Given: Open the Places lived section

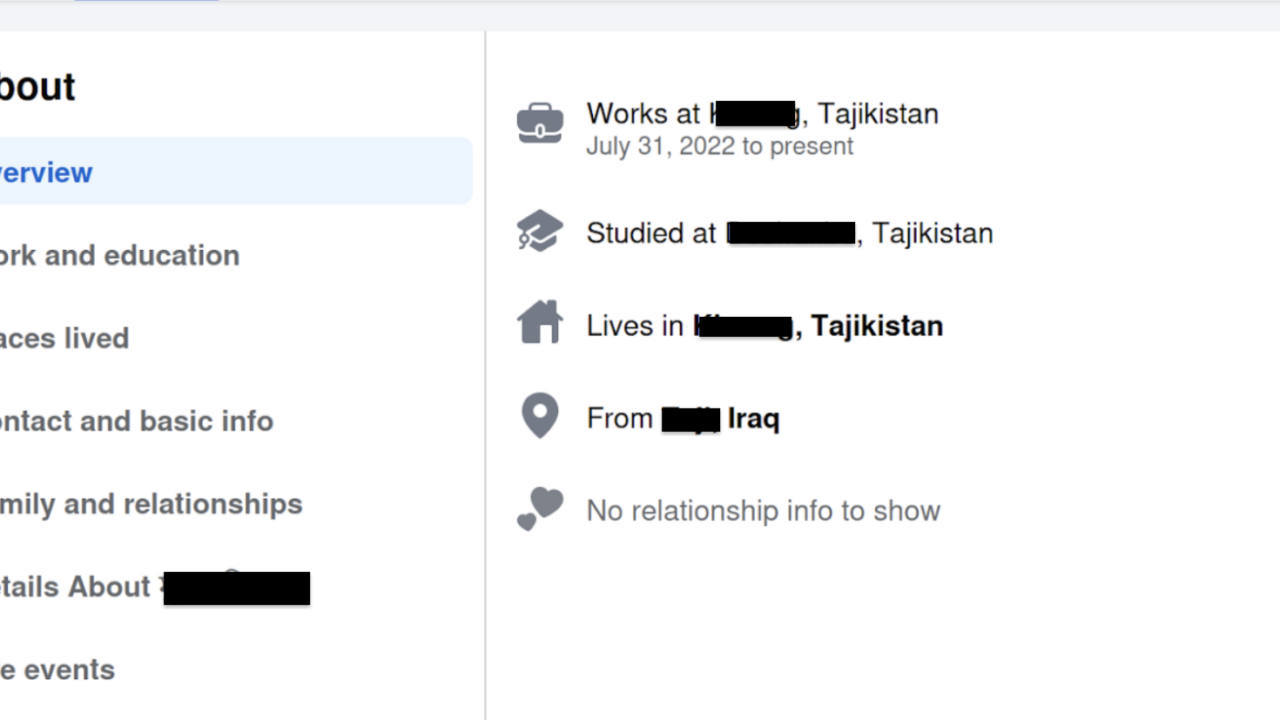Looking at the screenshot, I should click(65, 338).
